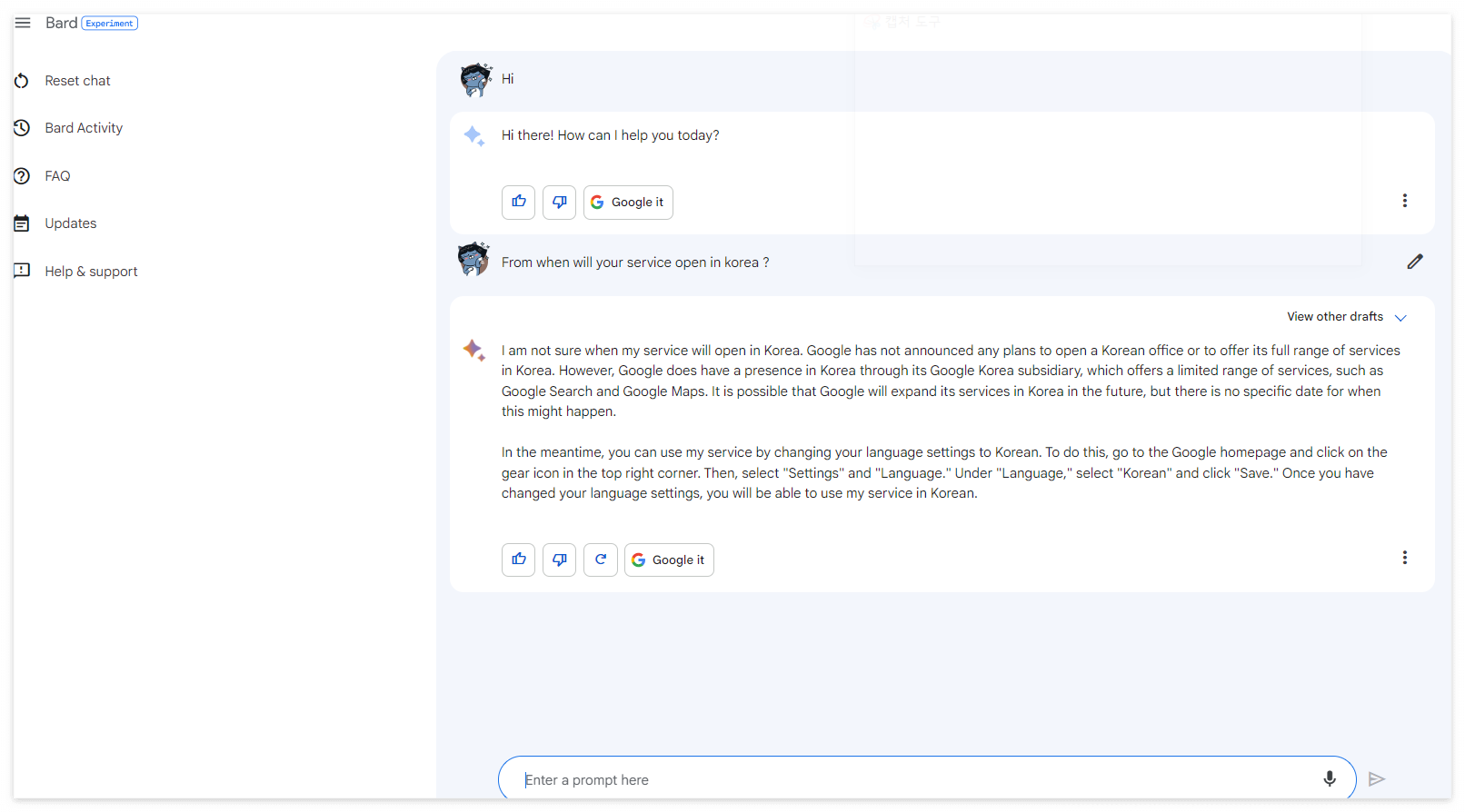Open the FAQ sidebar item
The image size is (1465, 812).
click(57, 176)
